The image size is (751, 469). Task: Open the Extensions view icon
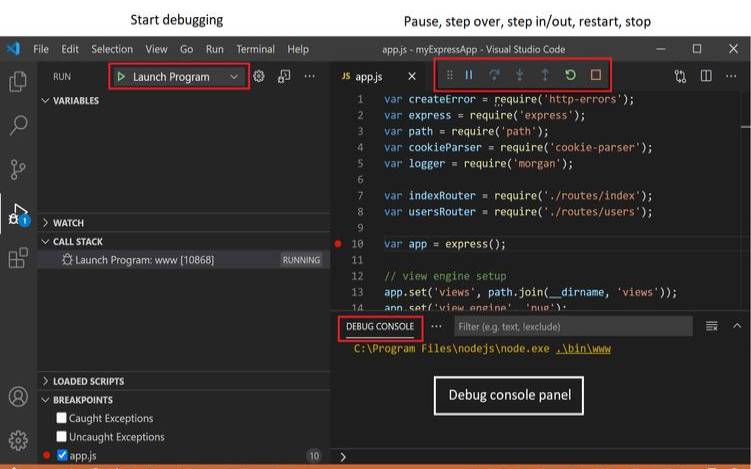tap(18, 258)
